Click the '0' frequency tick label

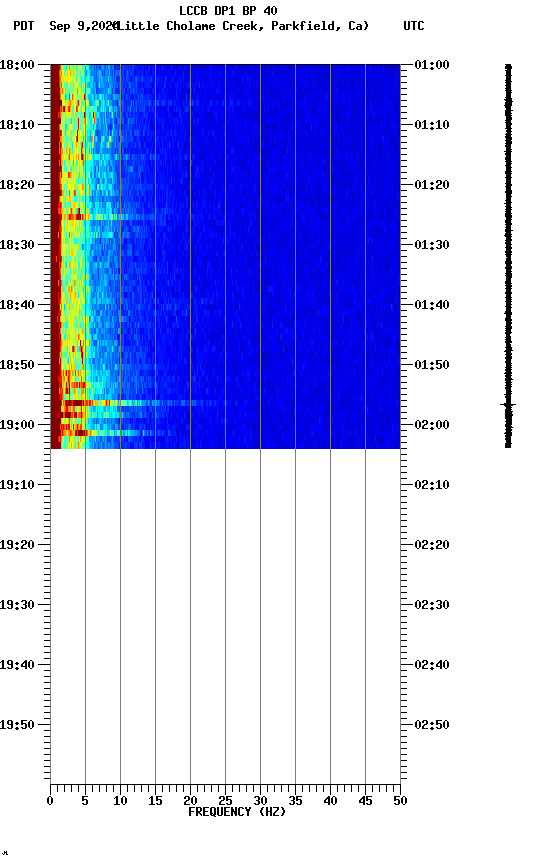click(50, 801)
